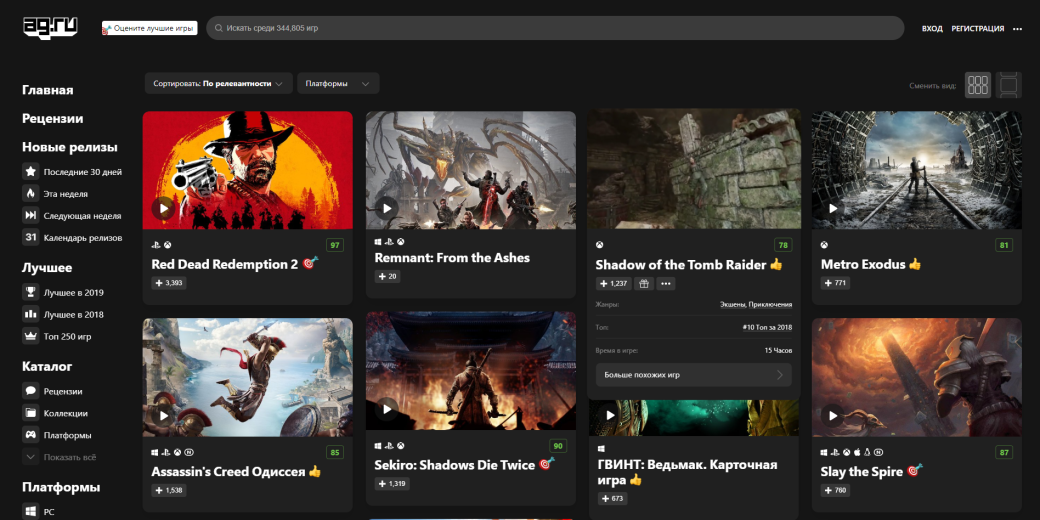Open '#10 Топ за 2018' link
The width and height of the screenshot is (1040, 520).
[x=767, y=327]
